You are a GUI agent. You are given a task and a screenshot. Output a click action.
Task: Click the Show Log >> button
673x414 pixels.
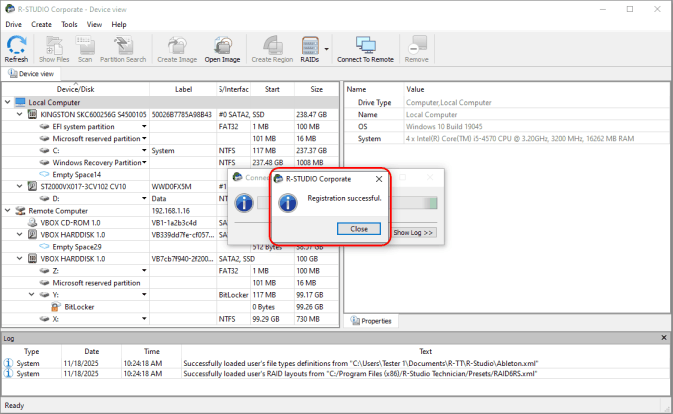413,232
